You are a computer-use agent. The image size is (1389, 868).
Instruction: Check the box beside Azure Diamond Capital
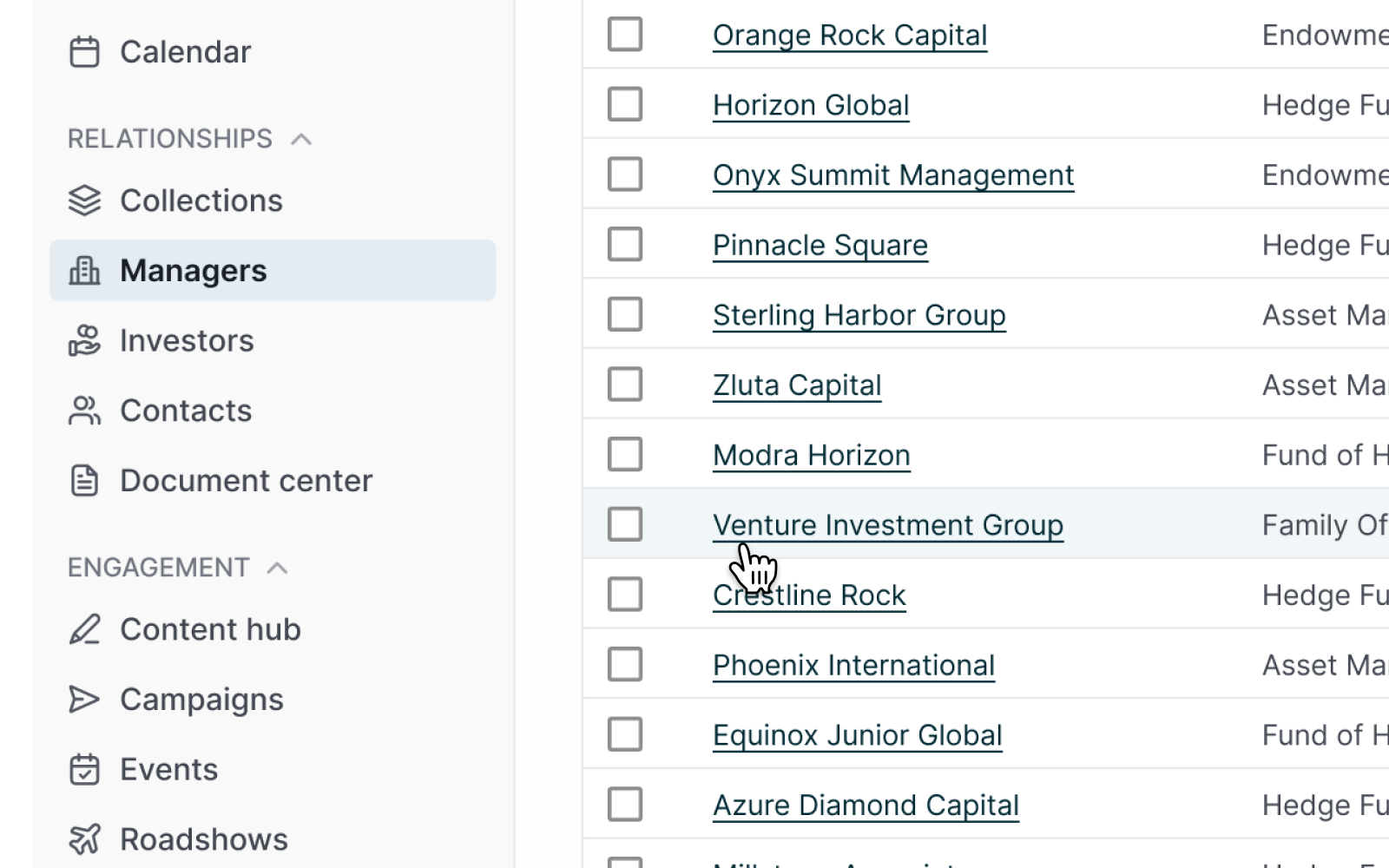(x=625, y=805)
